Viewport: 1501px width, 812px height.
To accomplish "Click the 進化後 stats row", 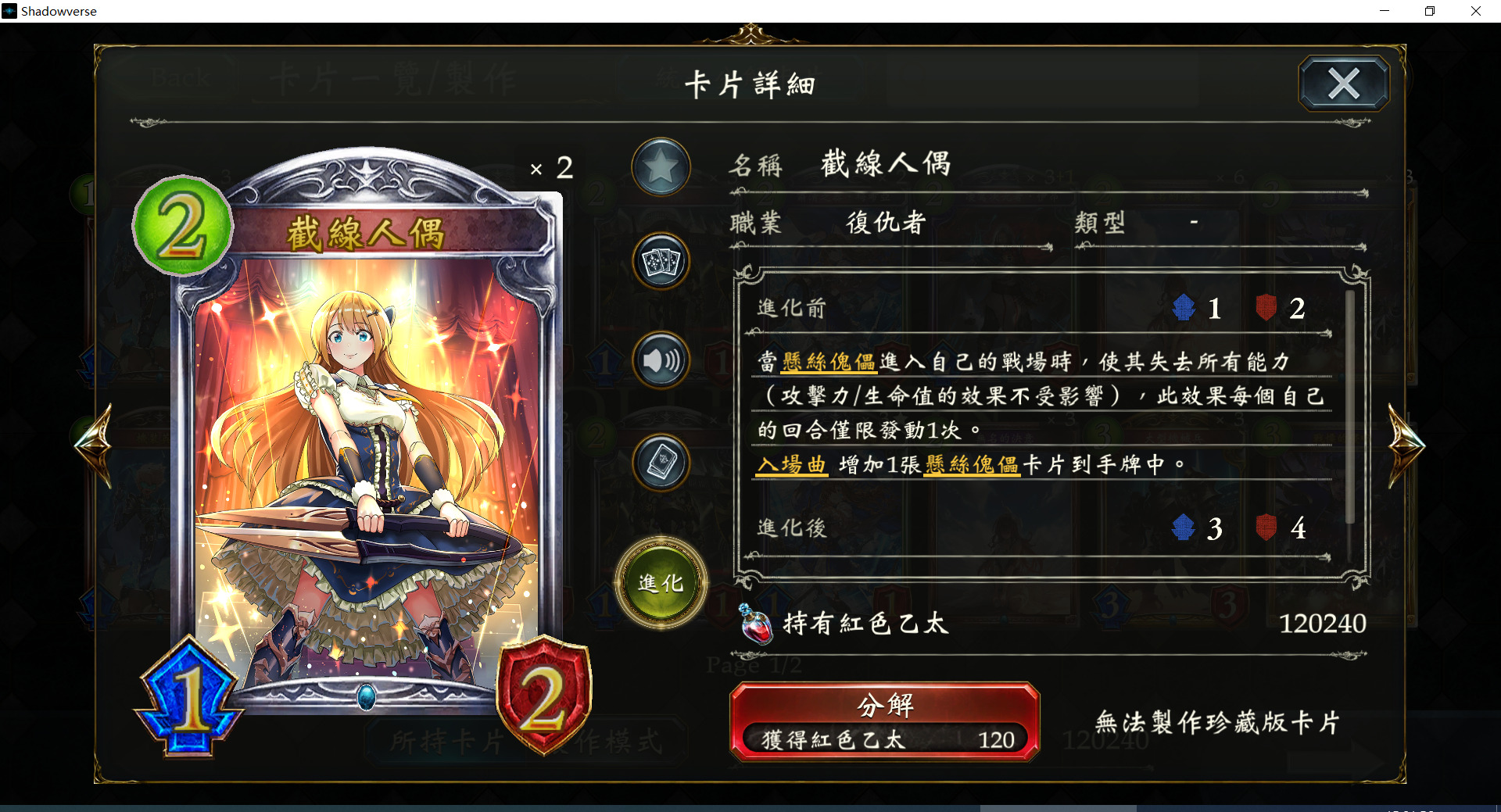I will pos(1040,529).
